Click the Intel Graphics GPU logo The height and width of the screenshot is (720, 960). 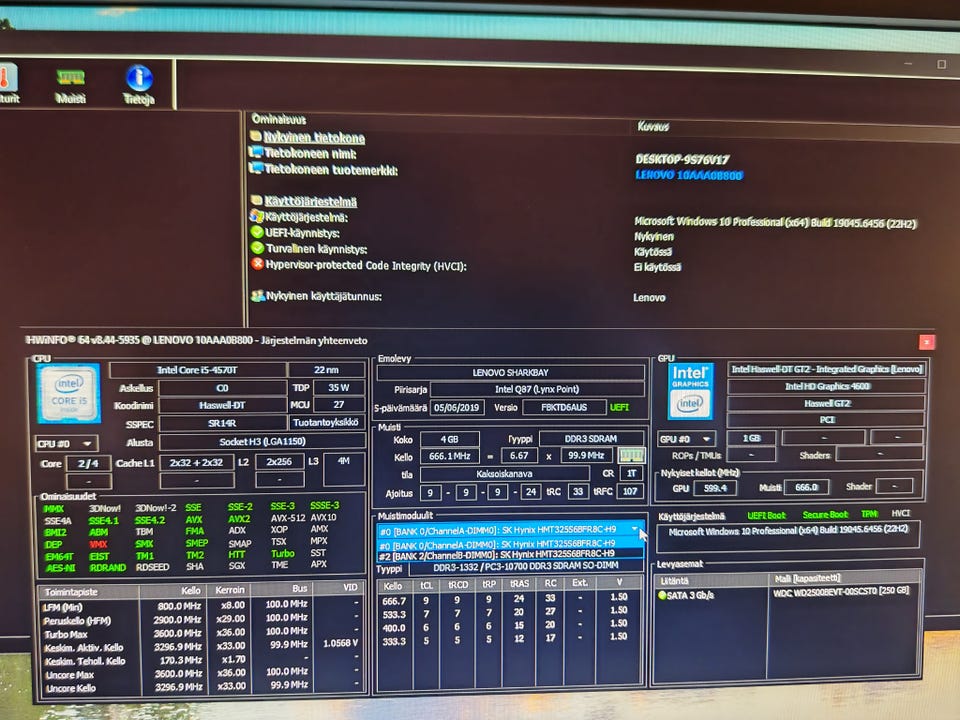tap(690, 391)
